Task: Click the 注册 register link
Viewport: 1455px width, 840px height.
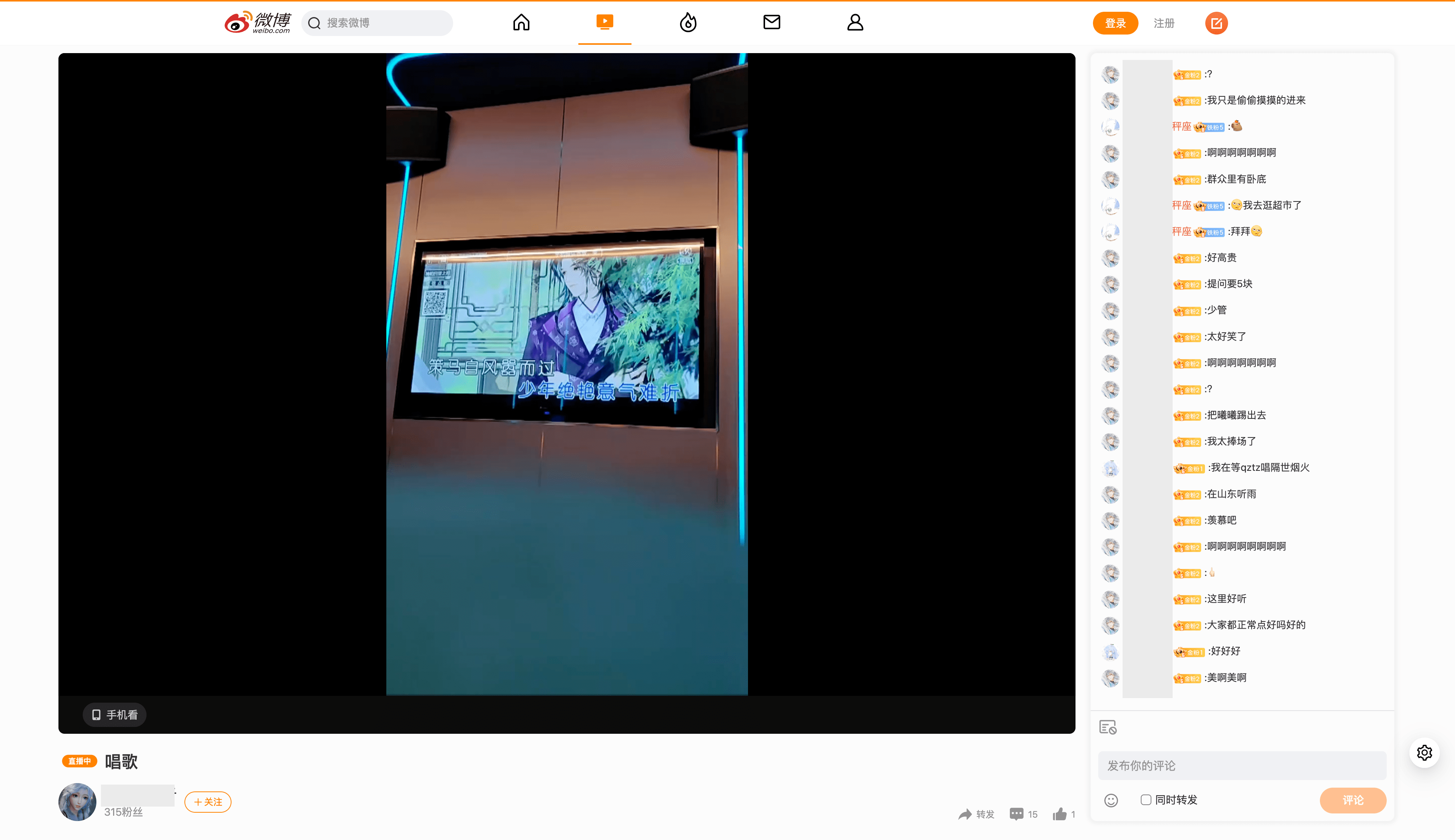Action: [1164, 23]
